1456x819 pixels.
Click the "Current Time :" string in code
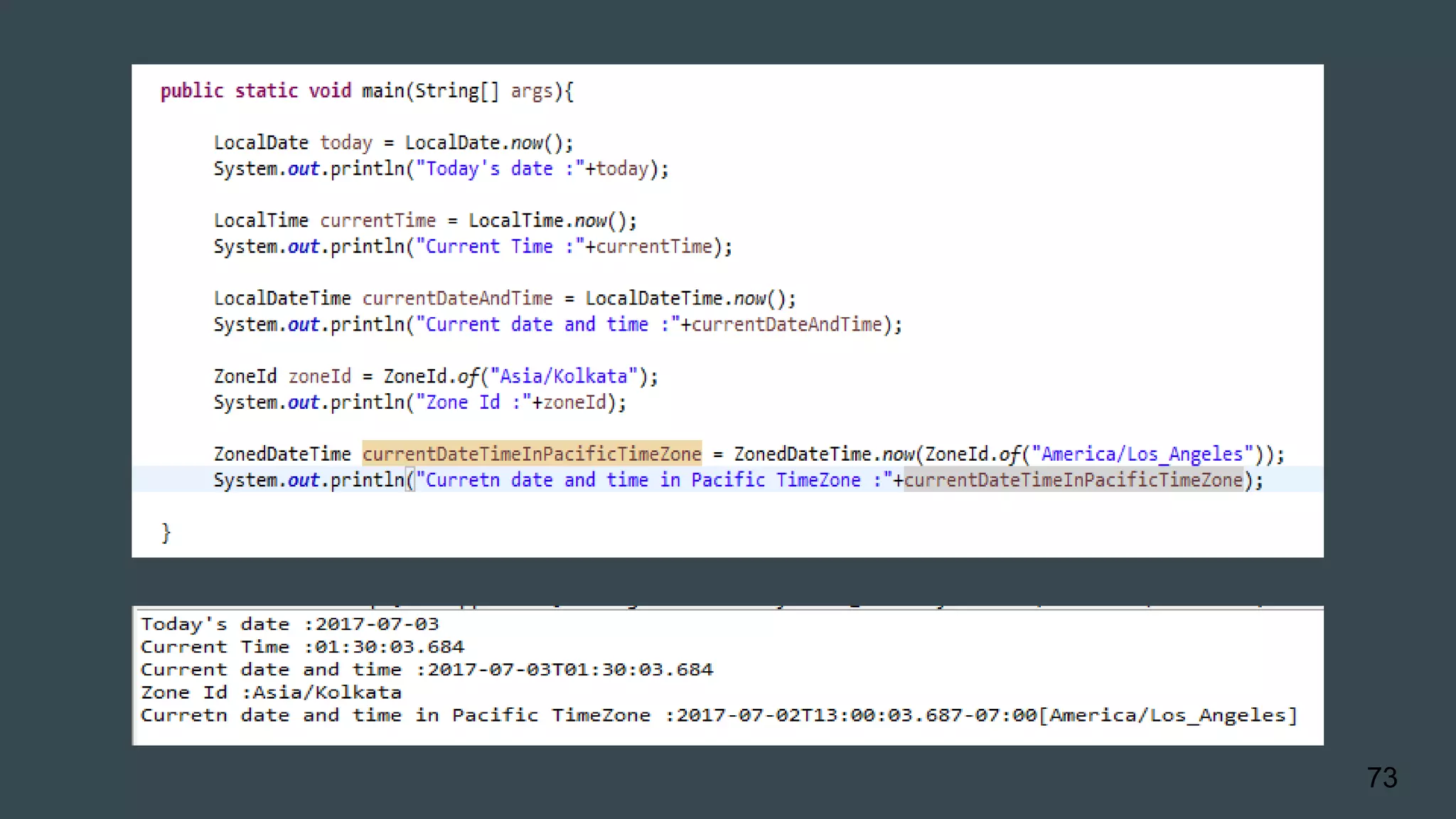(500, 247)
